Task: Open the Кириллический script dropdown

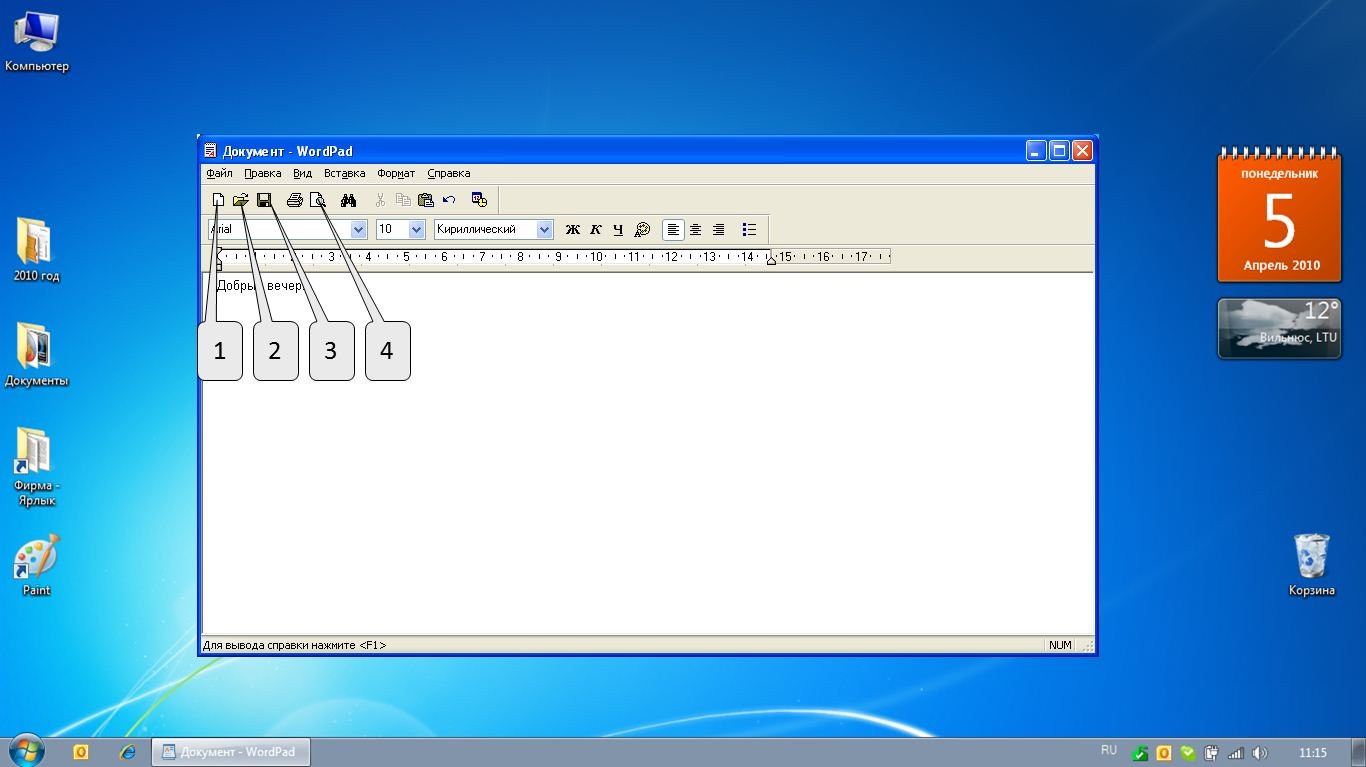Action: [x=544, y=230]
